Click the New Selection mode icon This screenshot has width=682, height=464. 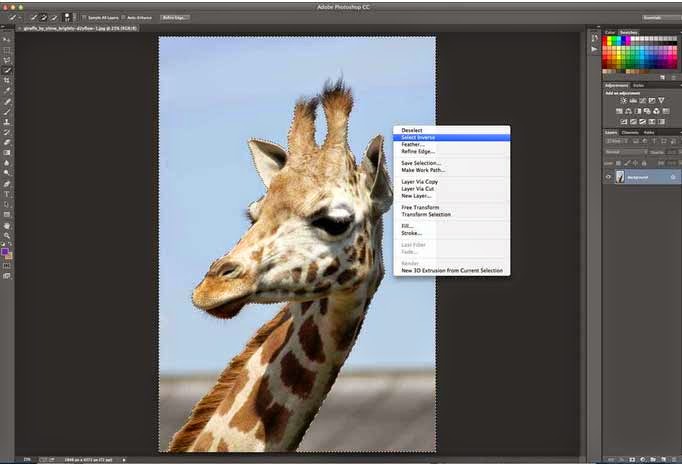coord(33,17)
